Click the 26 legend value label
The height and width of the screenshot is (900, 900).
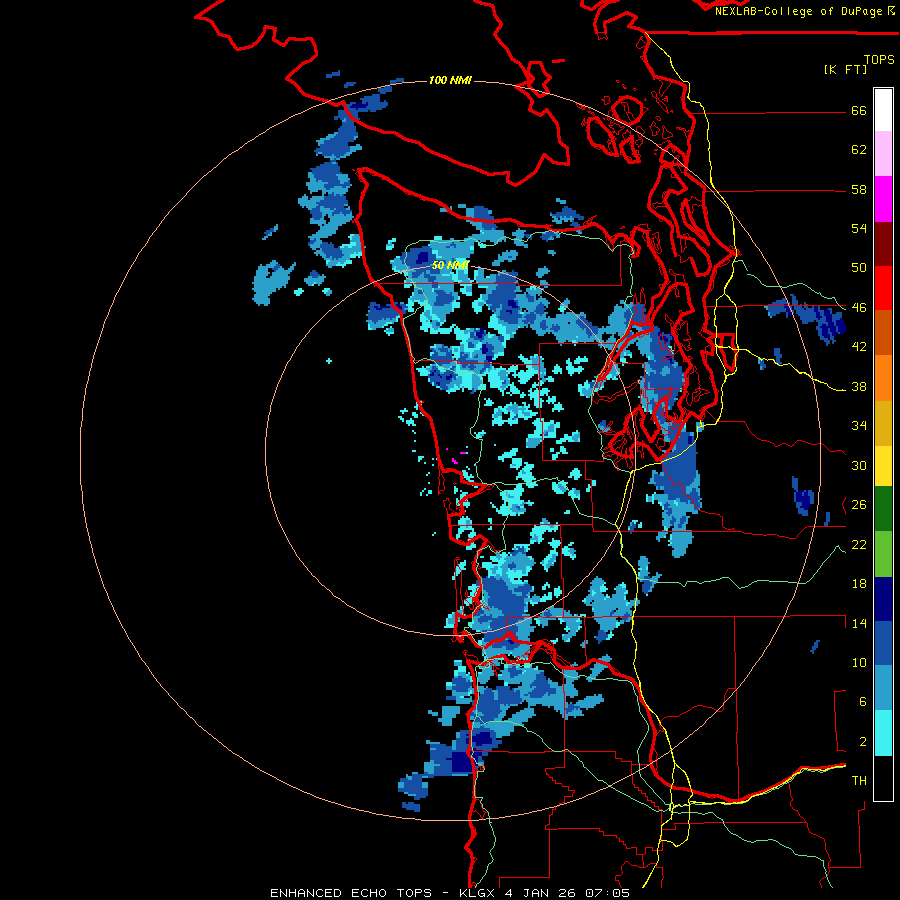[x=859, y=505]
